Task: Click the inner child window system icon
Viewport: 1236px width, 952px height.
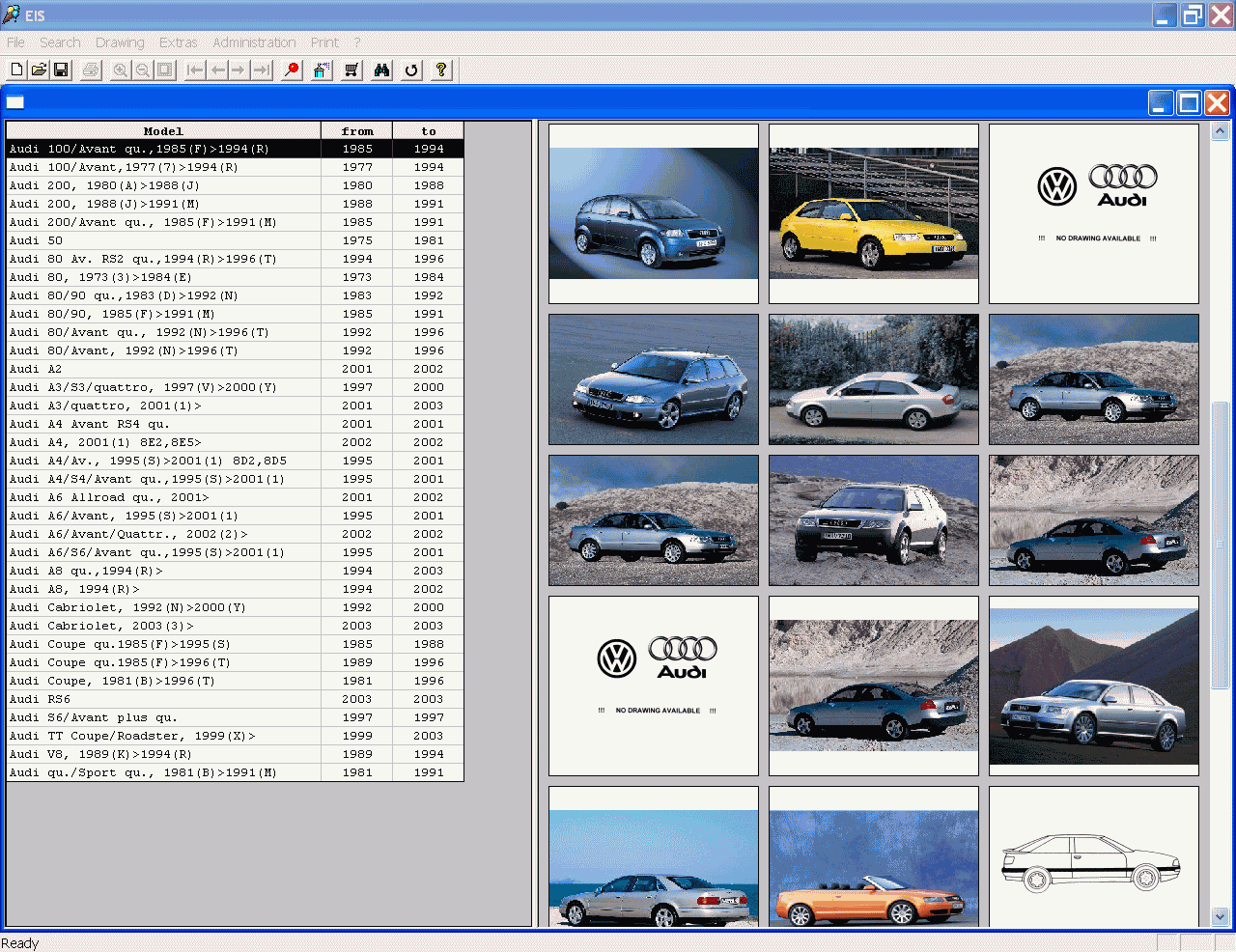Action: click(15, 101)
